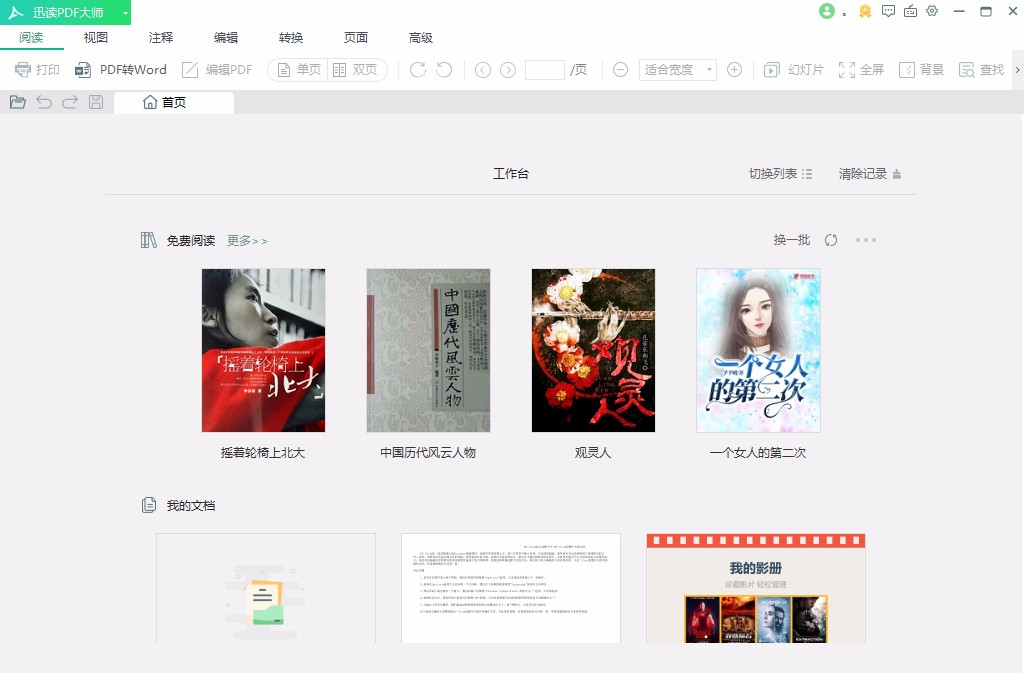Expand more toolbar tools with right chevron
The image size is (1024, 675).
[1017, 70]
